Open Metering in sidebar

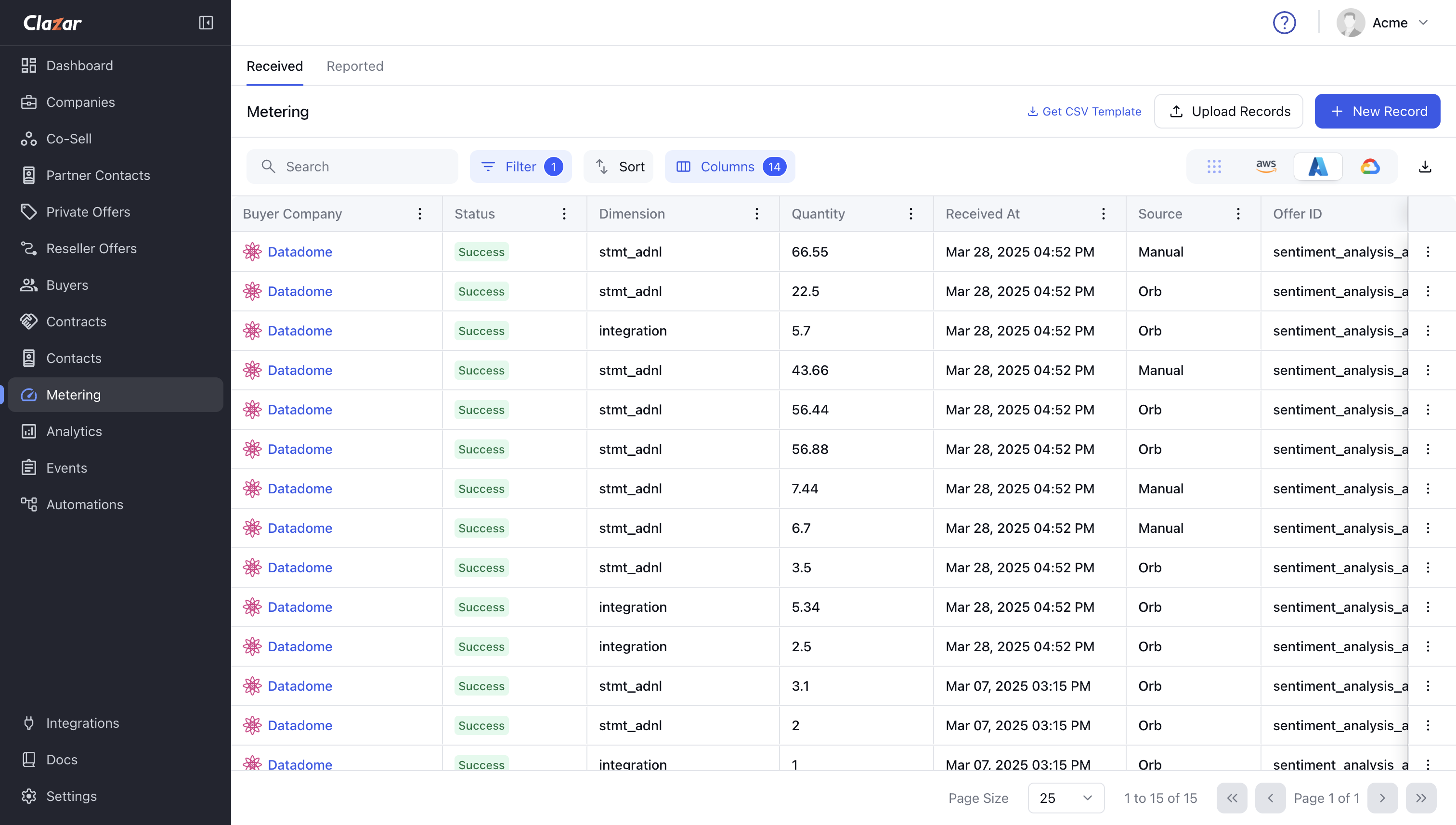click(x=116, y=394)
